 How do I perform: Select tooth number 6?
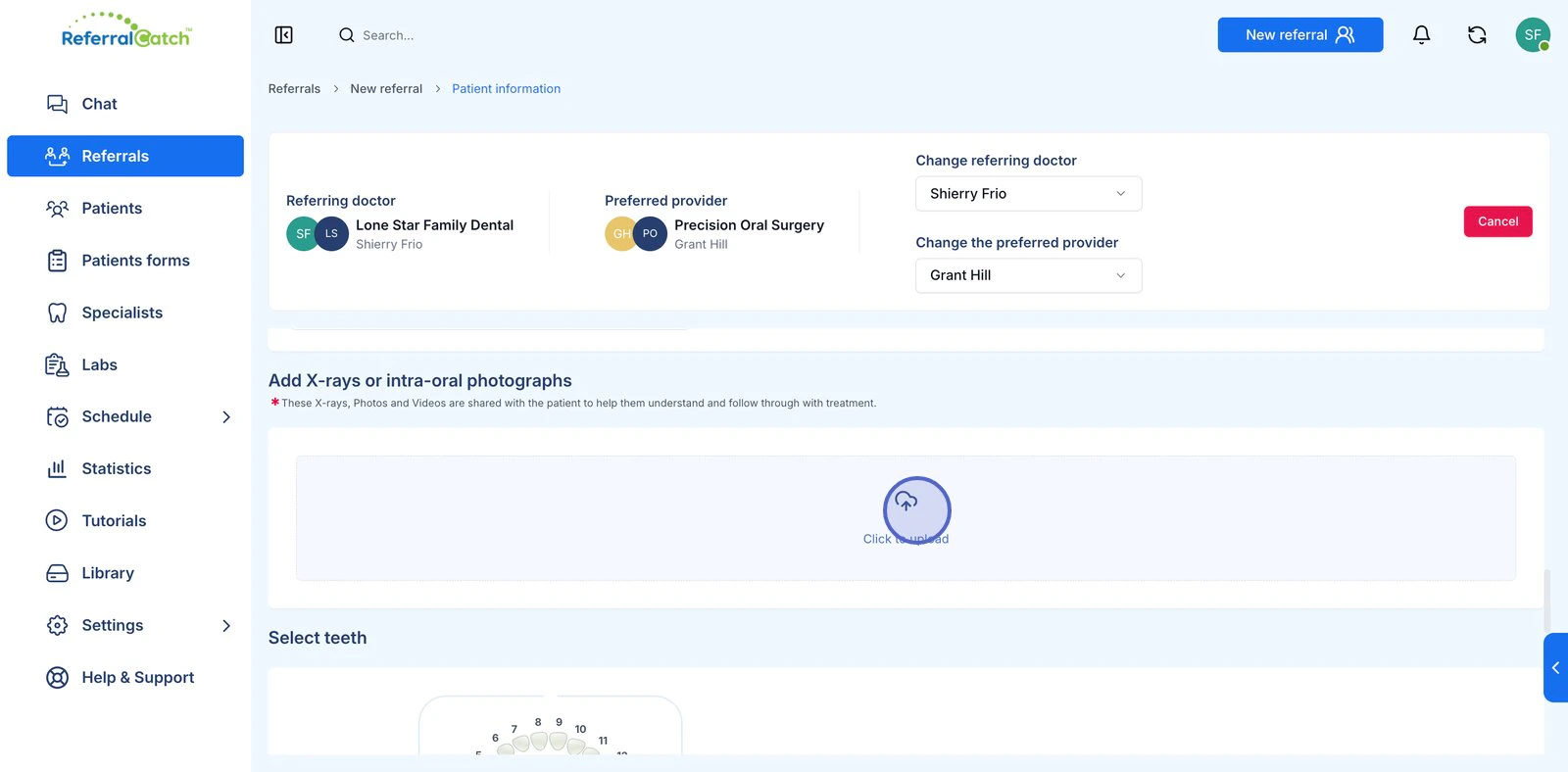click(x=506, y=748)
